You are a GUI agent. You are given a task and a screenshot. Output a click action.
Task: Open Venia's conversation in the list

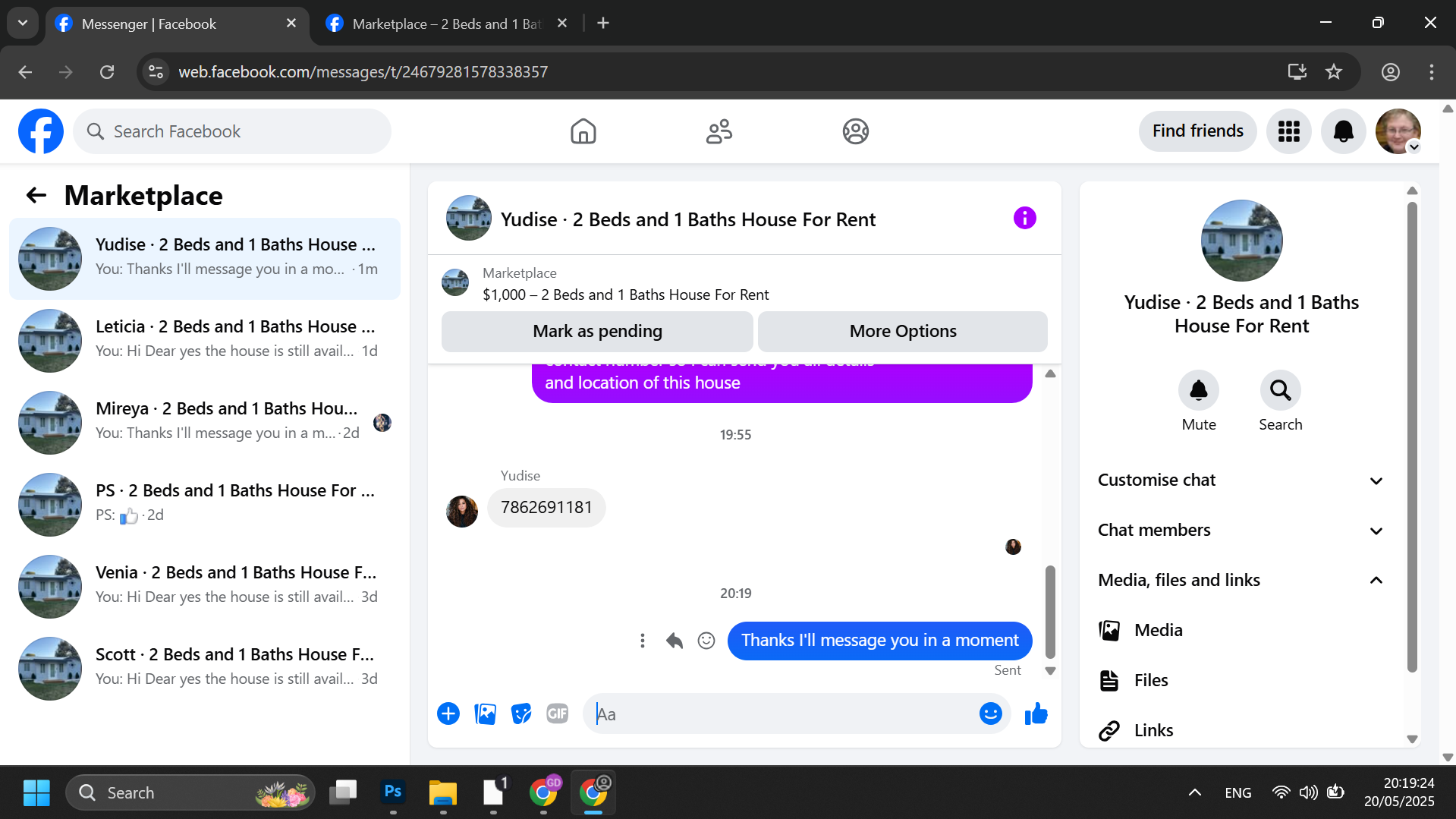tap(205, 586)
